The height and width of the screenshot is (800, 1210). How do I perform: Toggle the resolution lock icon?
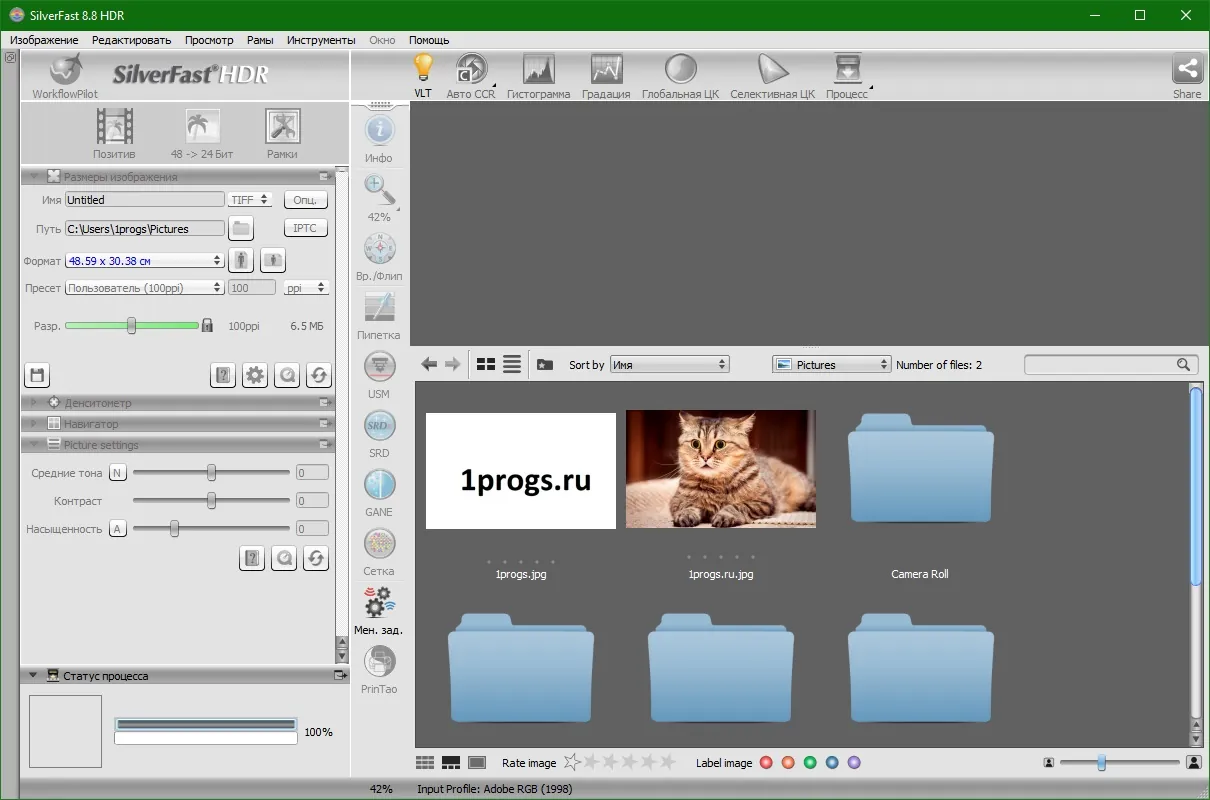pos(208,325)
